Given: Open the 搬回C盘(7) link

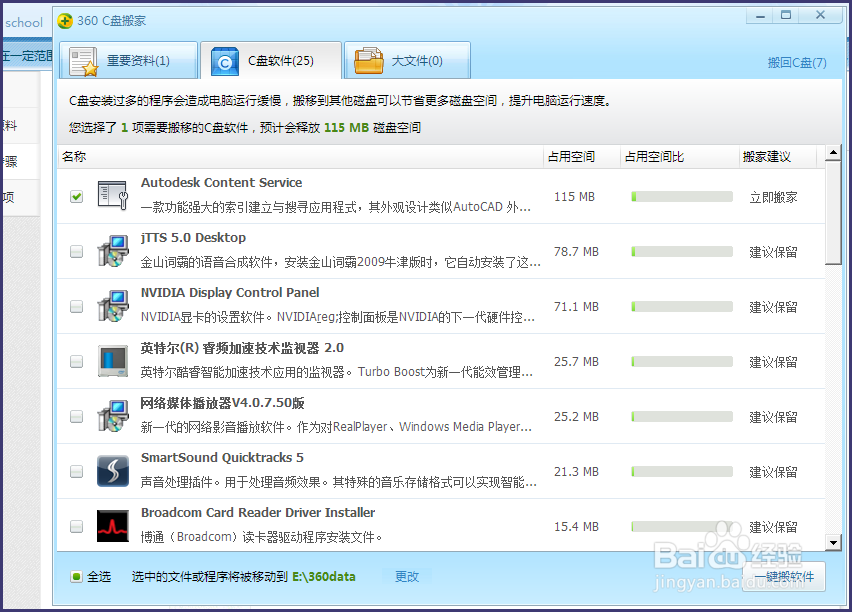Looking at the screenshot, I should tap(797, 63).
